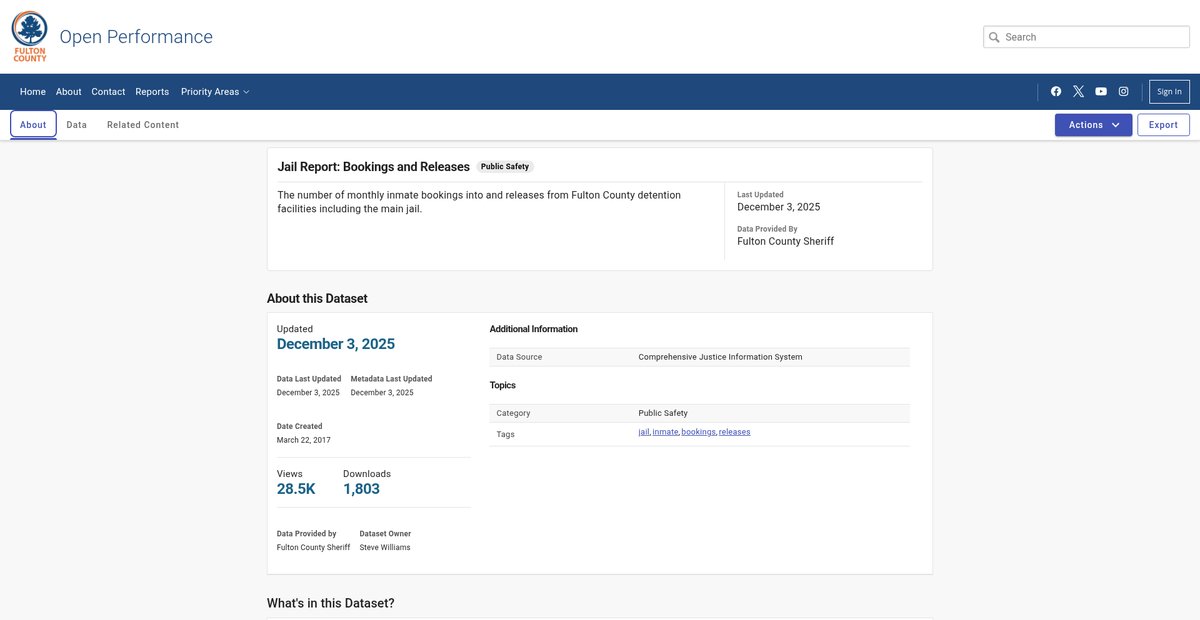The image size is (1200, 620).
Task: Open the Instagram icon
Action: coord(1123,92)
